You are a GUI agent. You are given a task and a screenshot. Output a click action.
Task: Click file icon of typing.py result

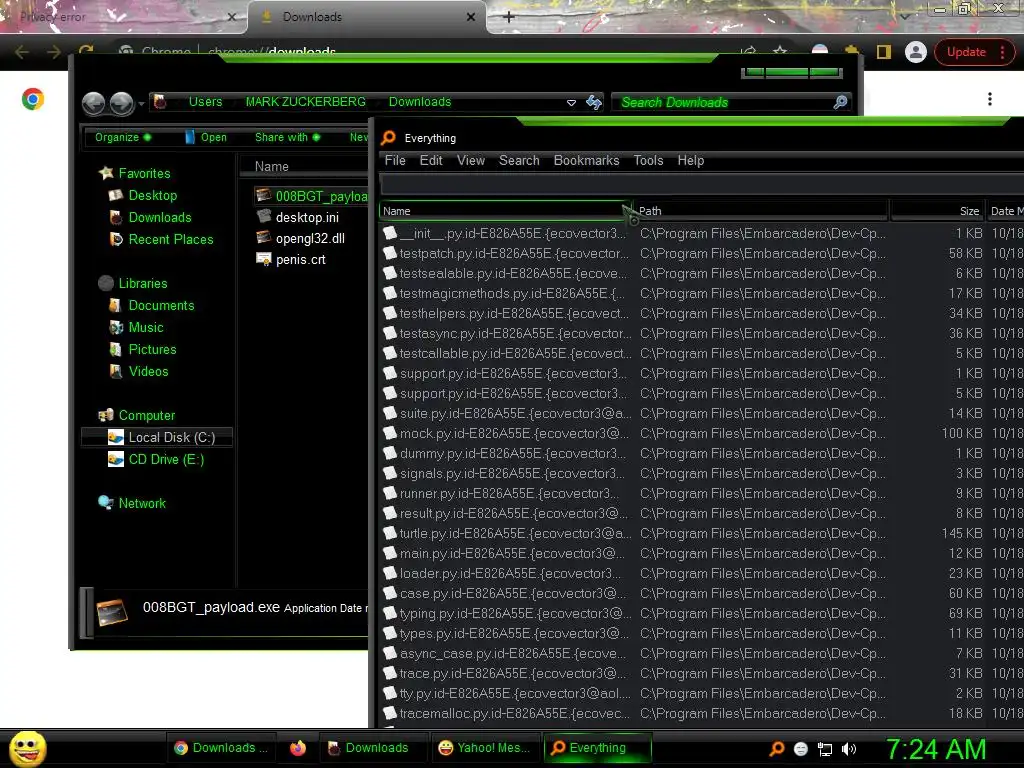click(x=390, y=613)
